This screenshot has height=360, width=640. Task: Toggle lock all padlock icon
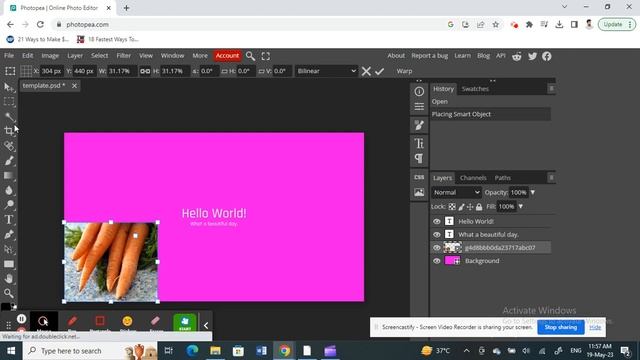479,207
